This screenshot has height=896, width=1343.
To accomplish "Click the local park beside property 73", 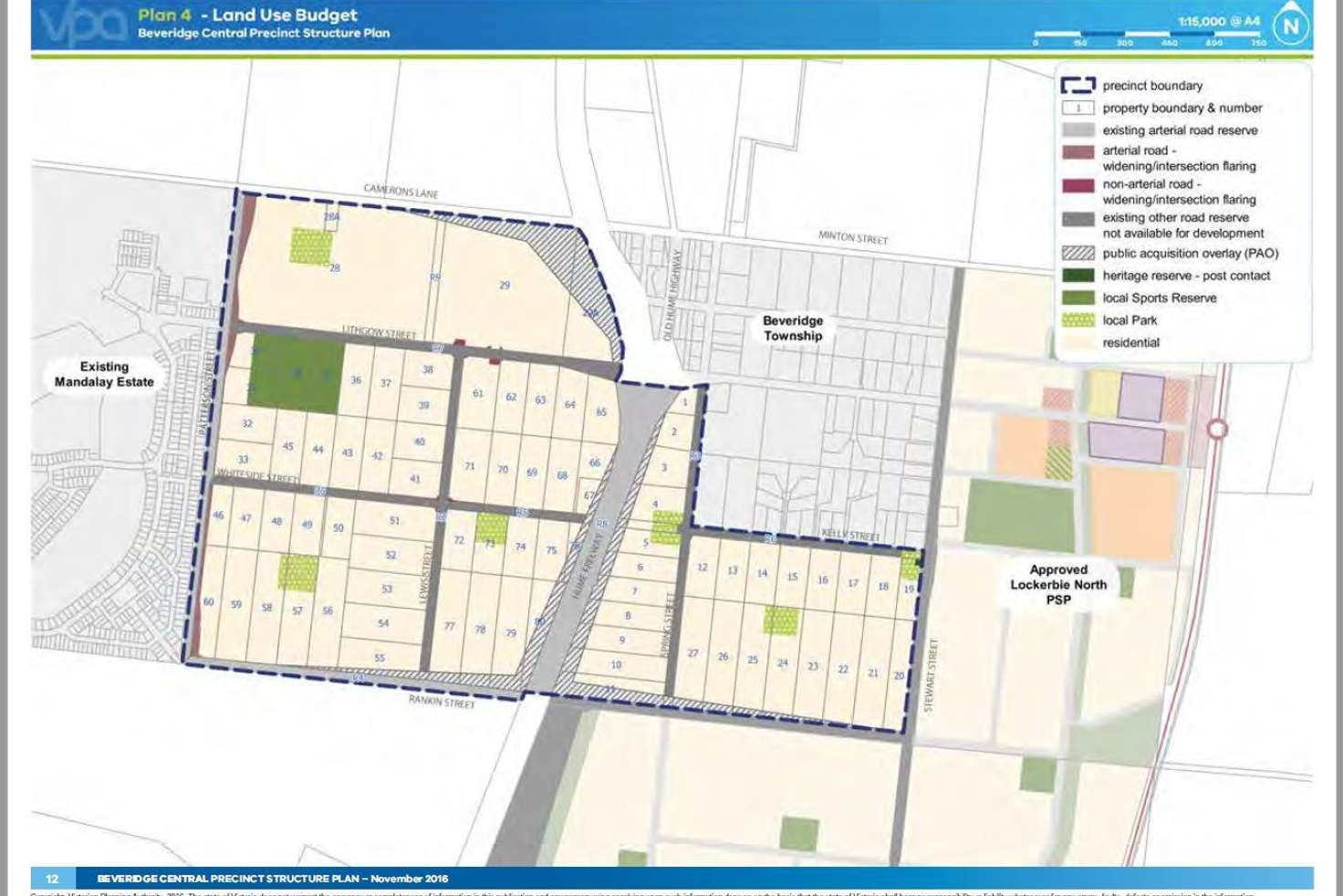I will 492,526.
